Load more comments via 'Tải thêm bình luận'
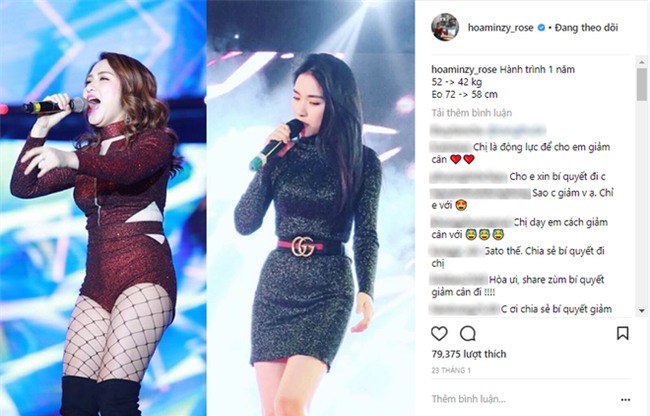Viewport: 650px width, 416px height. click(472, 113)
